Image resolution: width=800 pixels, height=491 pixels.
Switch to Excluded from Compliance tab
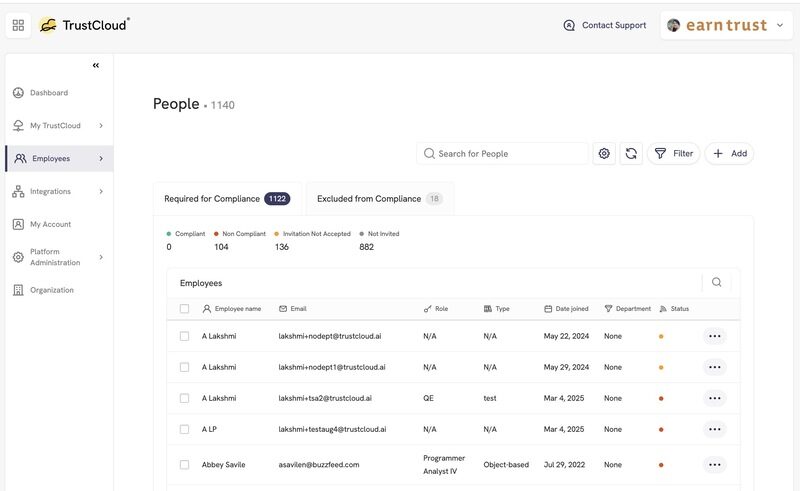(x=380, y=199)
